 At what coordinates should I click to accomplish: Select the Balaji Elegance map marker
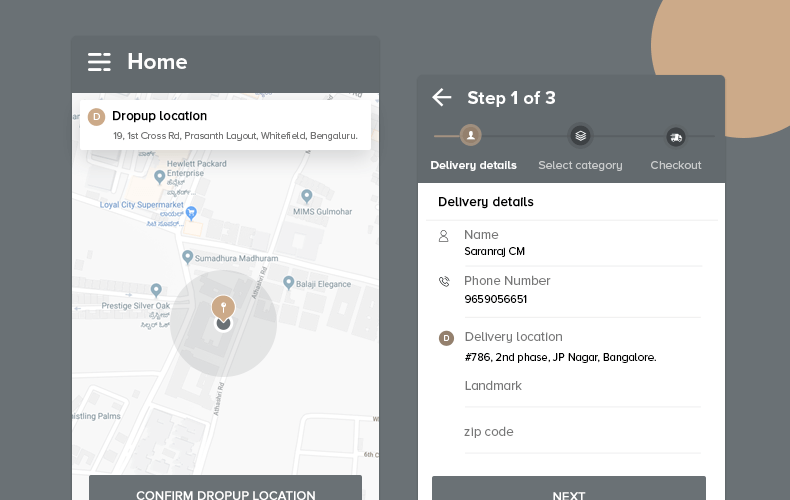[x=289, y=283]
